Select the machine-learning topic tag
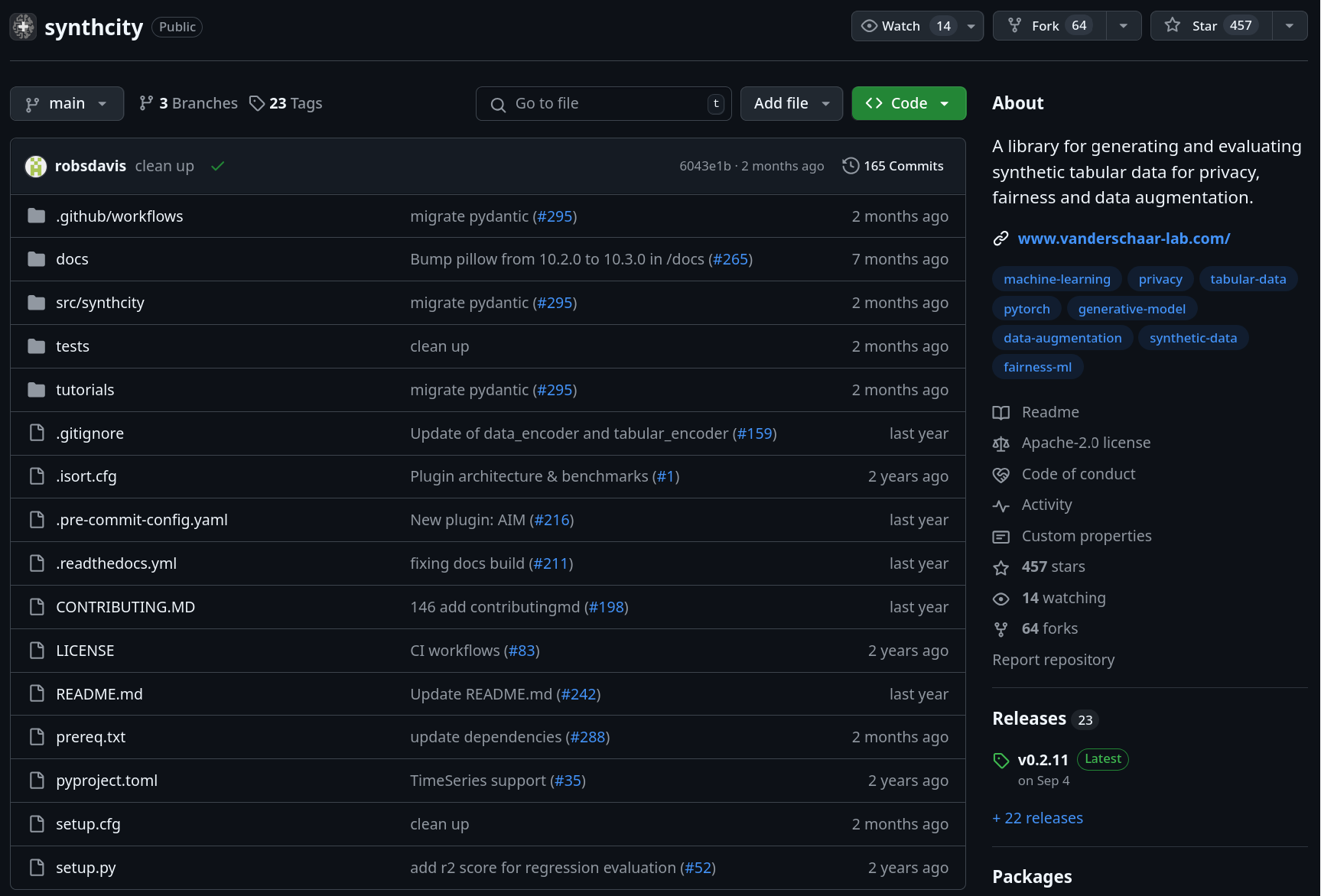 [1056, 279]
